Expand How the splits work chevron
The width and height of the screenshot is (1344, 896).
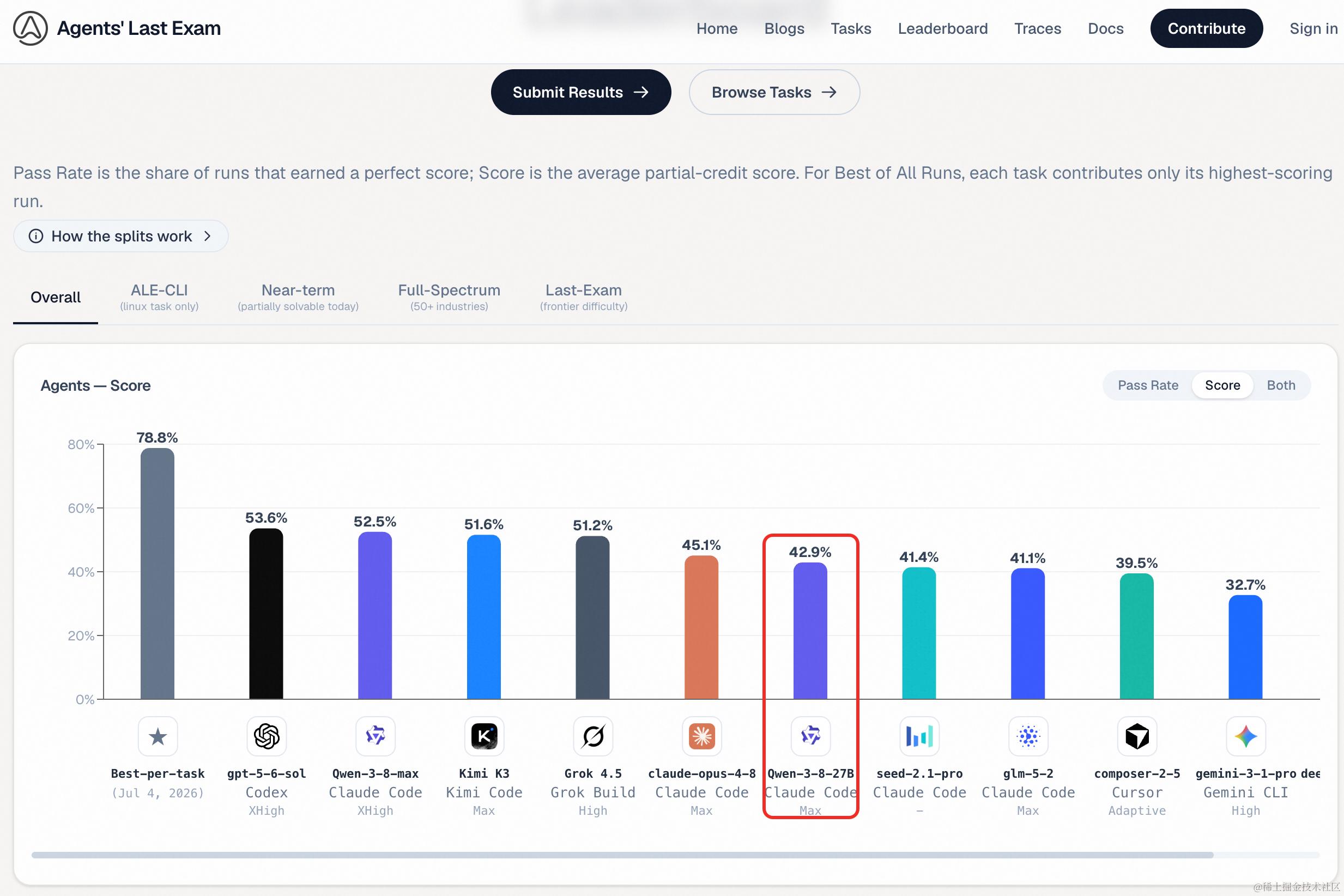[x=208, y=236]
